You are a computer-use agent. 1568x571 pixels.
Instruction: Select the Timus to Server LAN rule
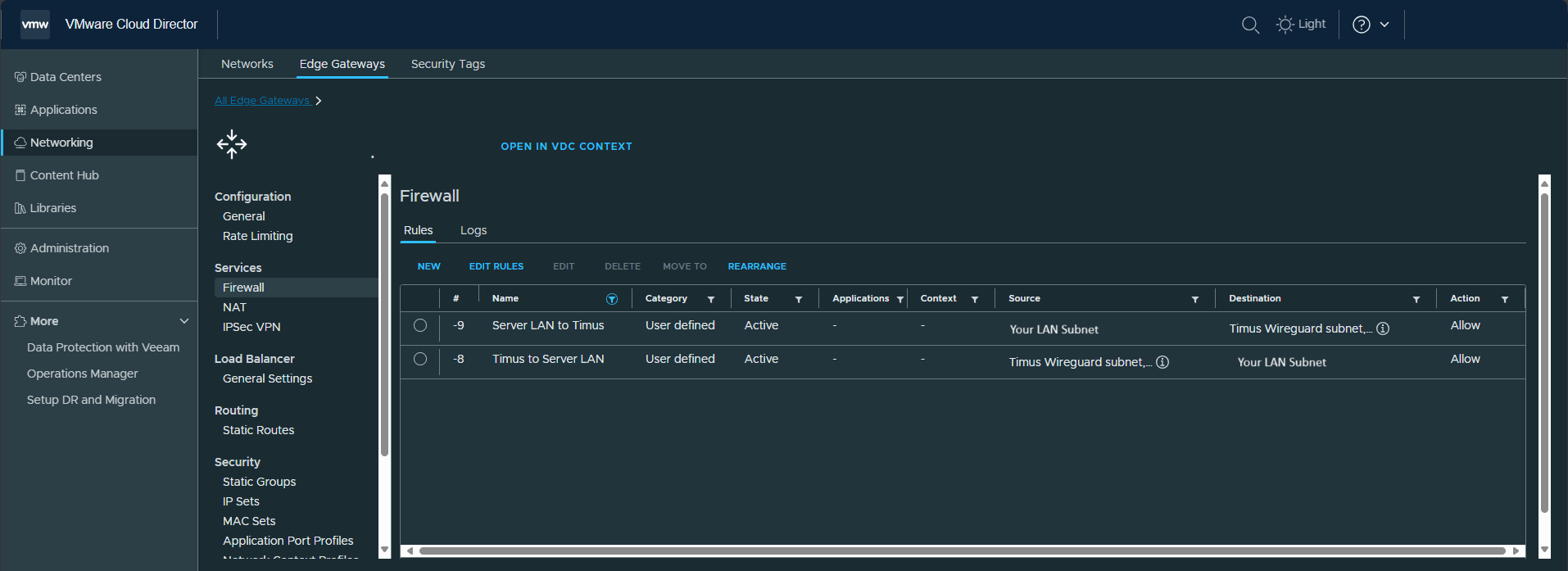(420, 359)
